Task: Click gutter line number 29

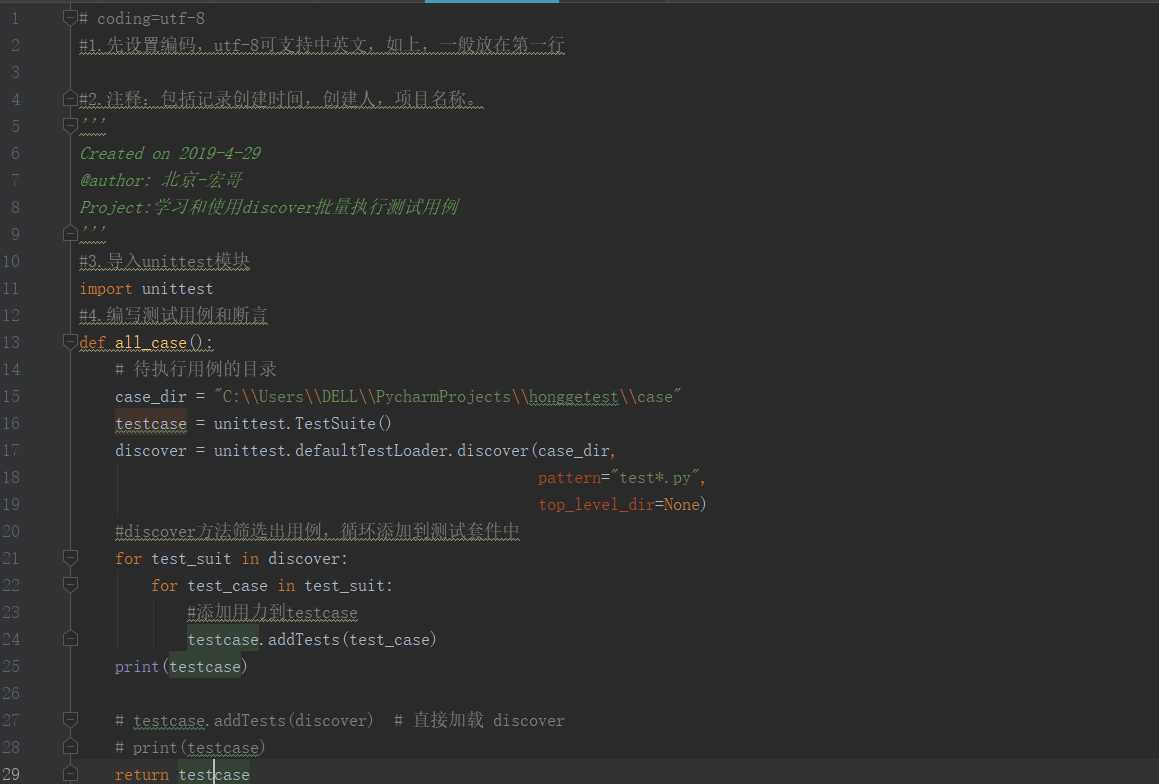Action: (11, 774)
